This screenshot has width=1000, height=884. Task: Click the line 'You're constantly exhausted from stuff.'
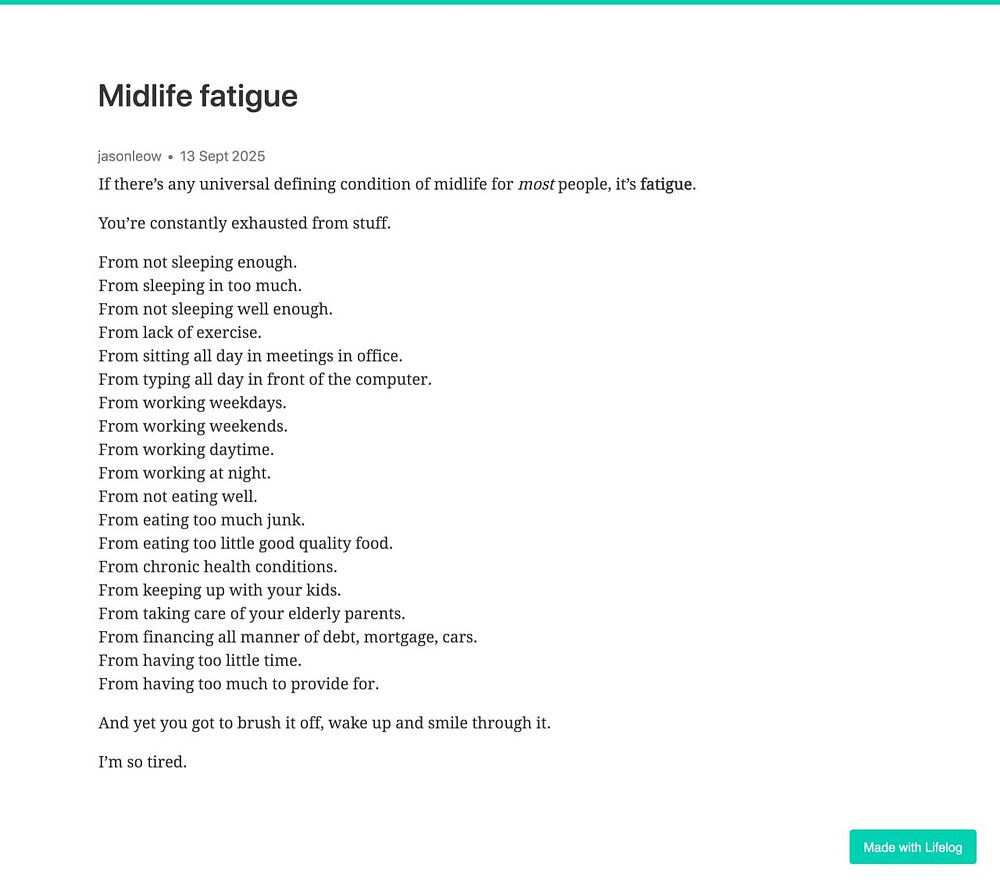(244, 223)
